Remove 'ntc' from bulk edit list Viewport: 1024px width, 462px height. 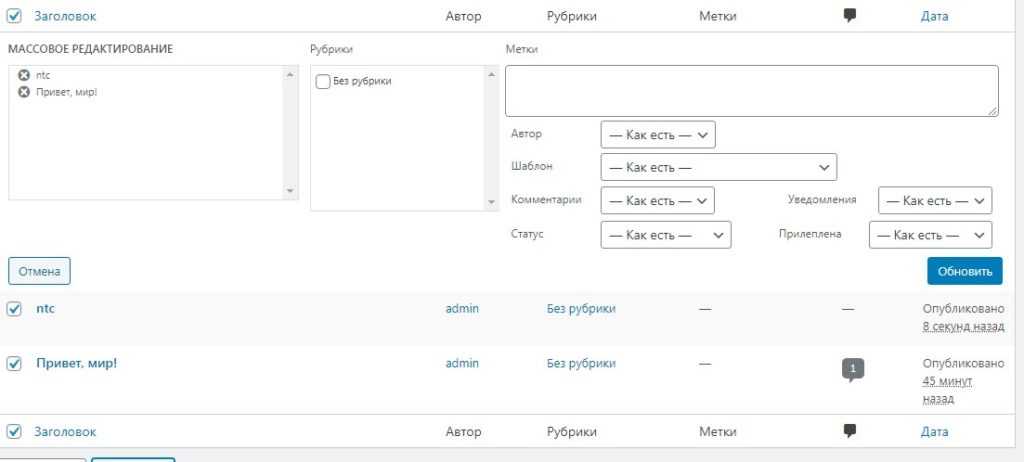point(24,75)
